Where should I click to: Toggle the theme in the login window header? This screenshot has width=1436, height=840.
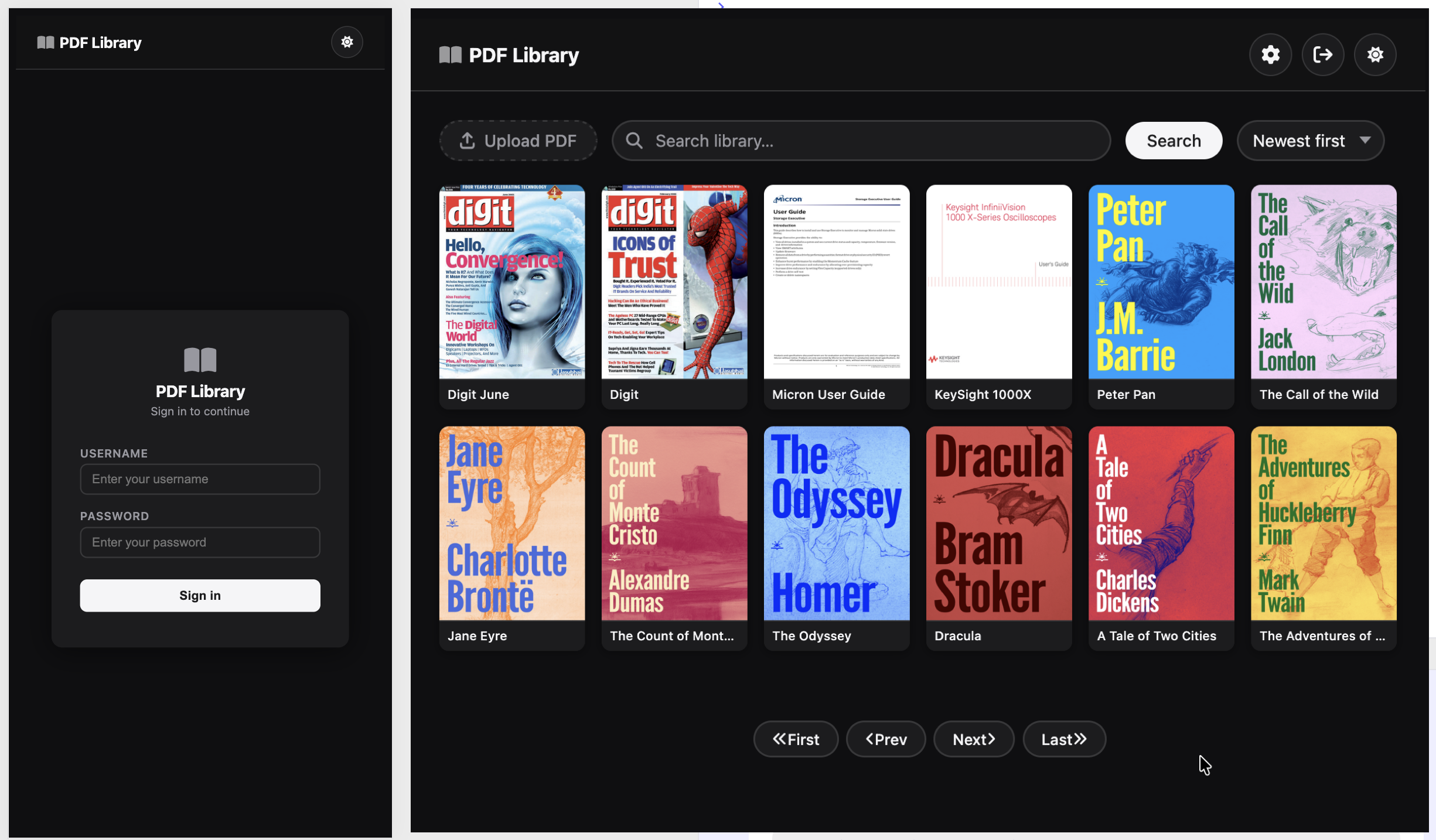(x=347, y=42)
